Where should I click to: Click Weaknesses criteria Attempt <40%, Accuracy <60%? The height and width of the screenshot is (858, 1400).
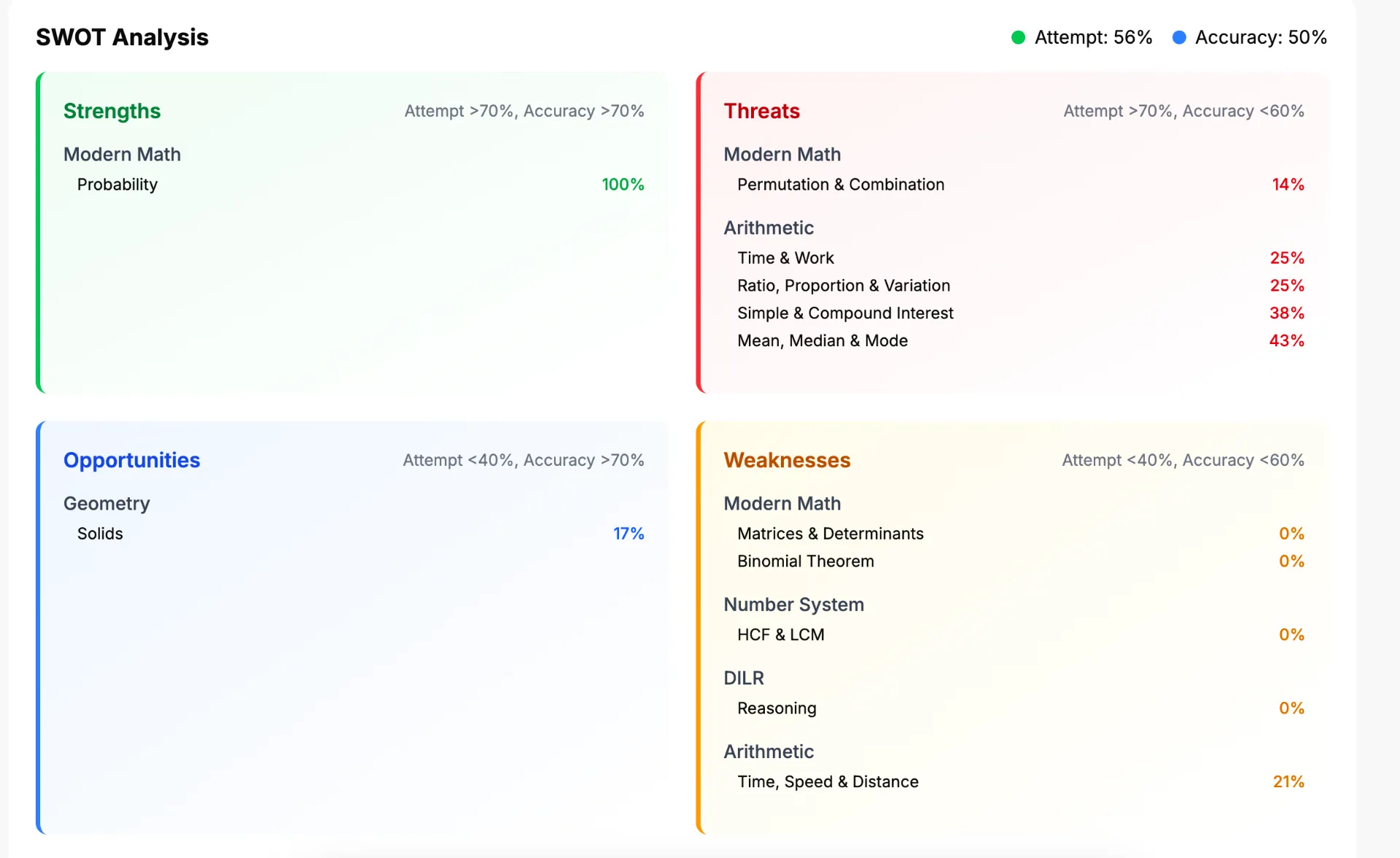(x=1183, y=460)
